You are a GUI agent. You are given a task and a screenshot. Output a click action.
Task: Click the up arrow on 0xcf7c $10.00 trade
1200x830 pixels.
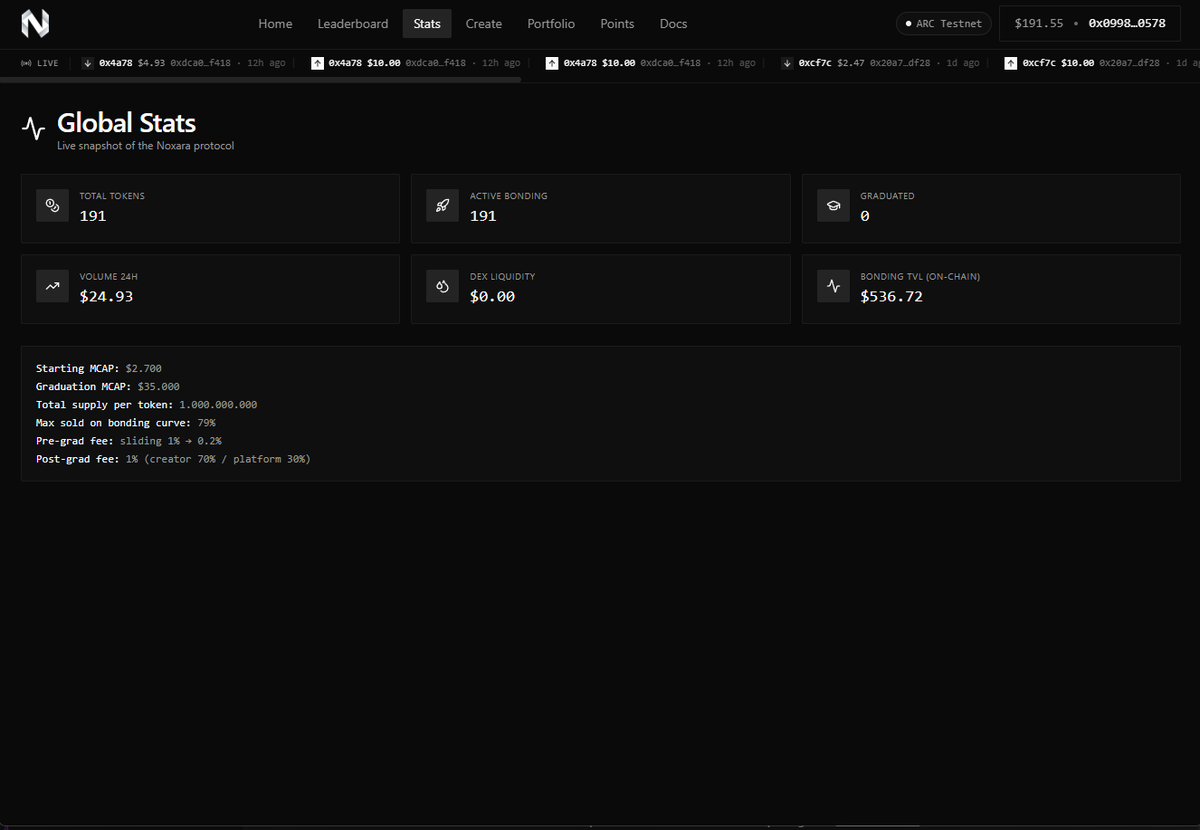(x=1011, y=63)
